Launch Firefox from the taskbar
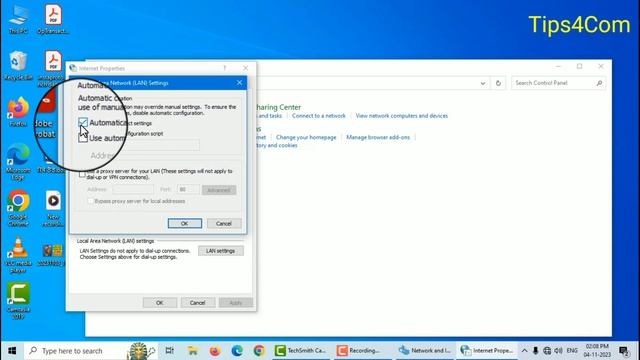Image resolution: width=640 pixels, height=360 pixels. (215, 351)
